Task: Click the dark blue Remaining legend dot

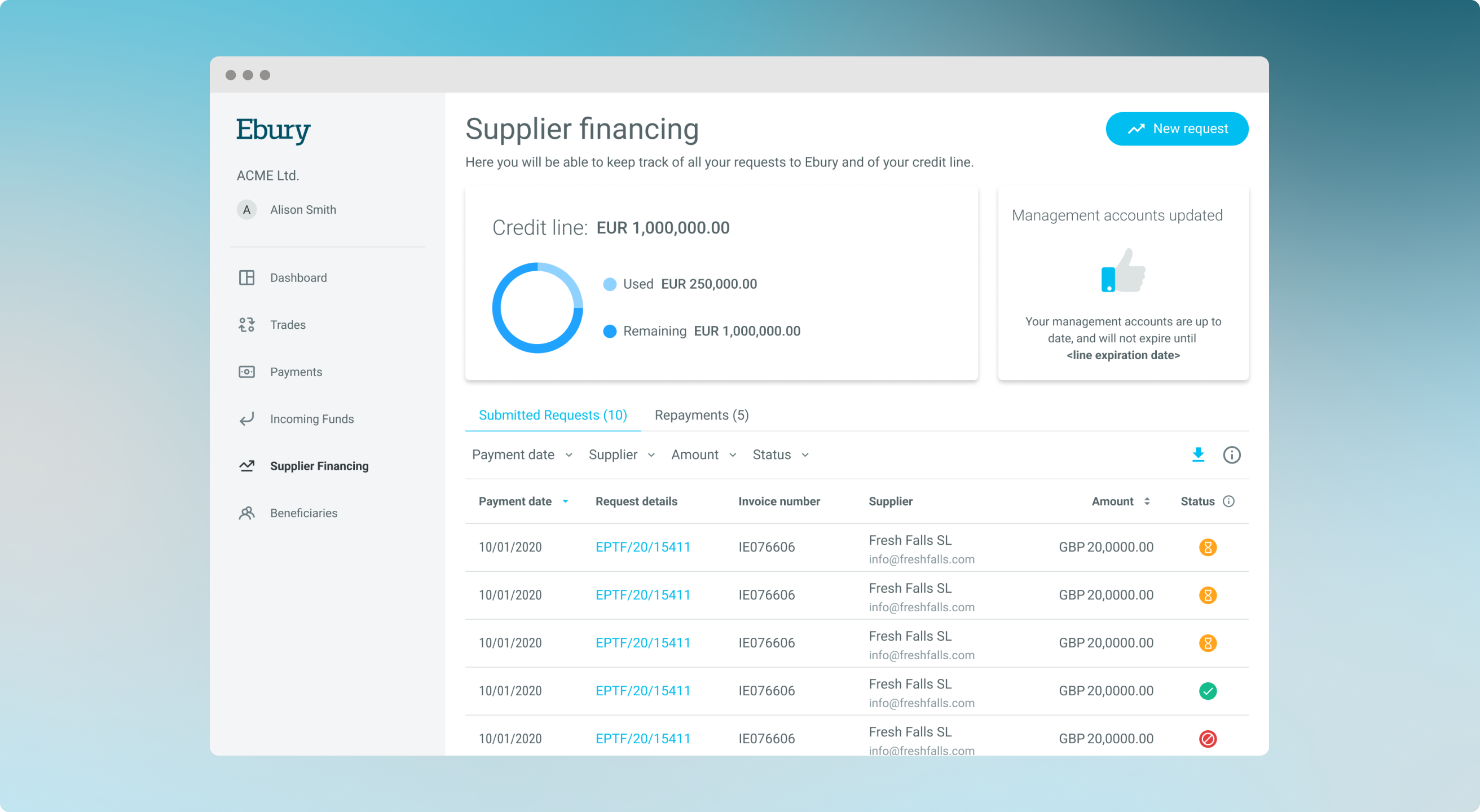Action: point(610,332)
